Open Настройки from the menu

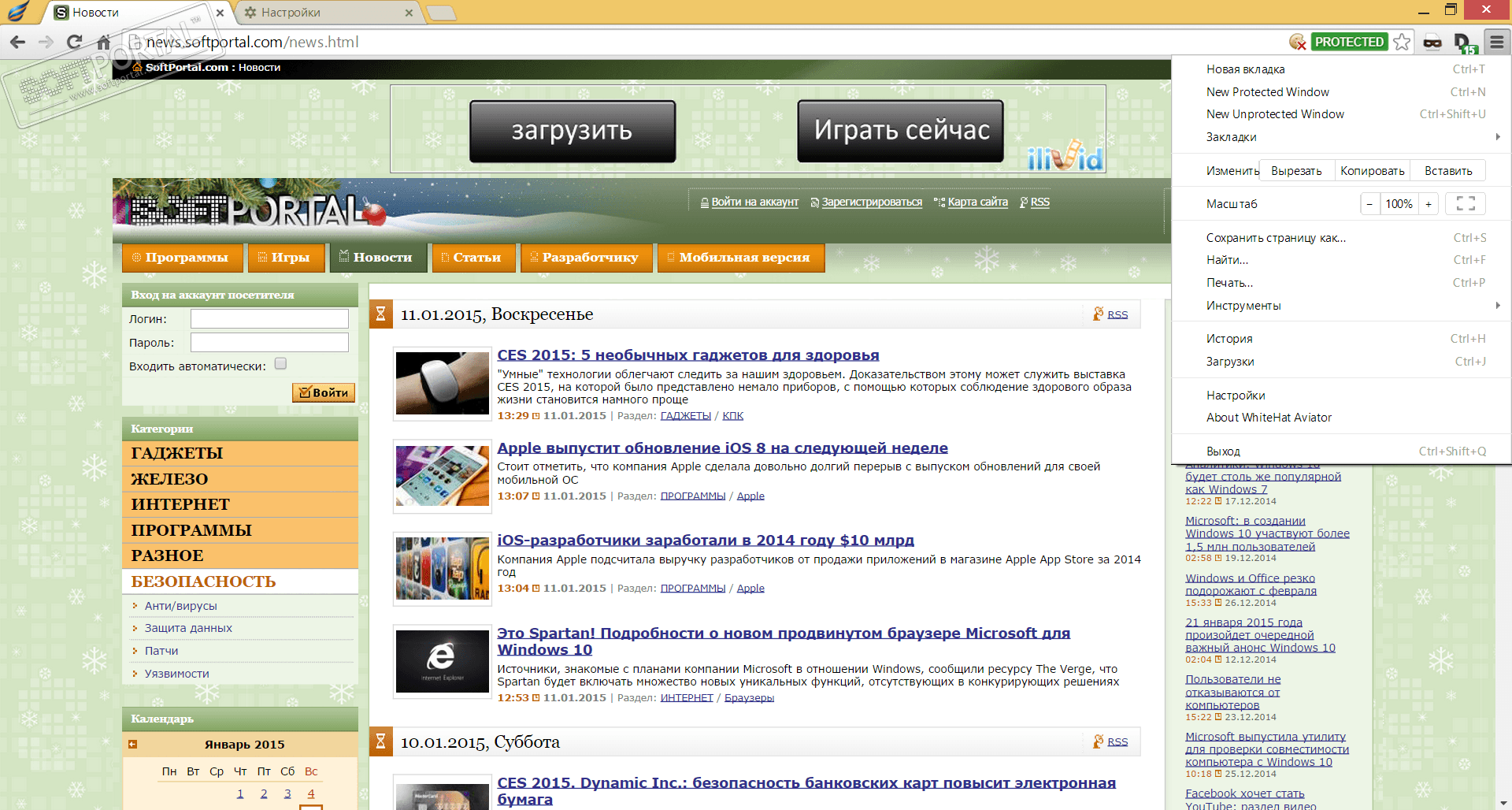coord(1341,396)
